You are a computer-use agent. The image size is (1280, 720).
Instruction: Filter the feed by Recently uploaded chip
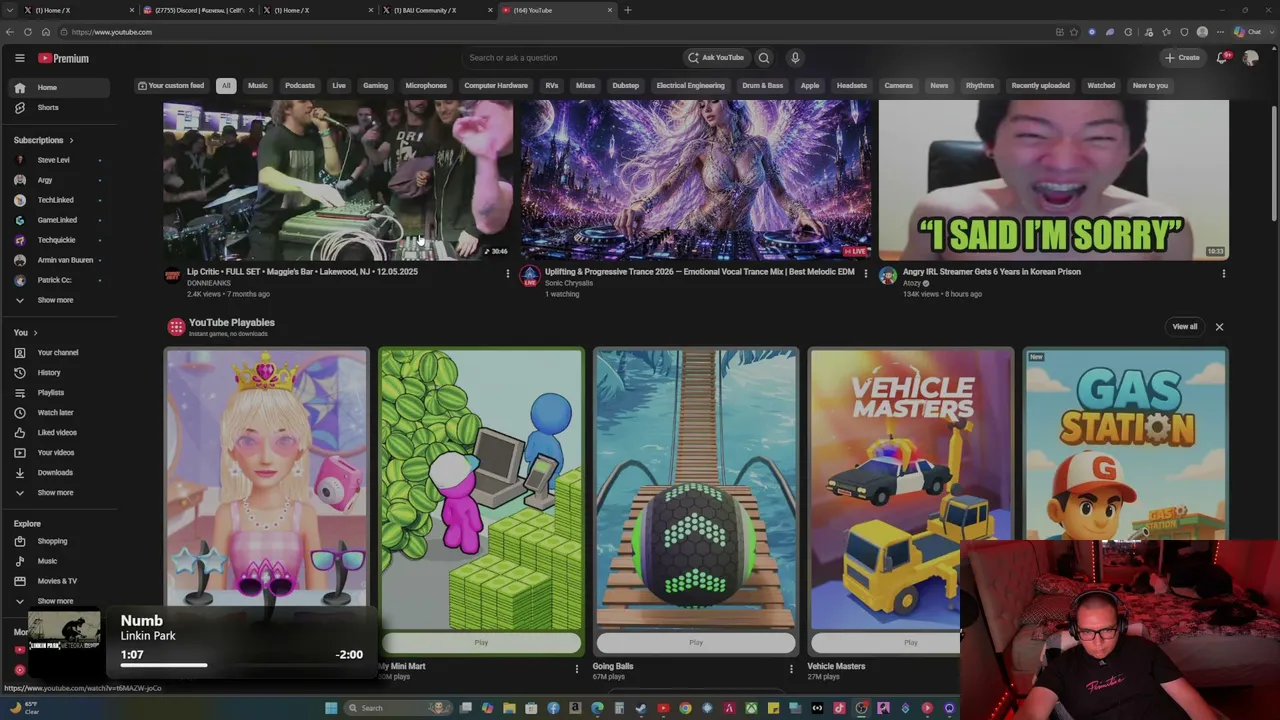1041,85
